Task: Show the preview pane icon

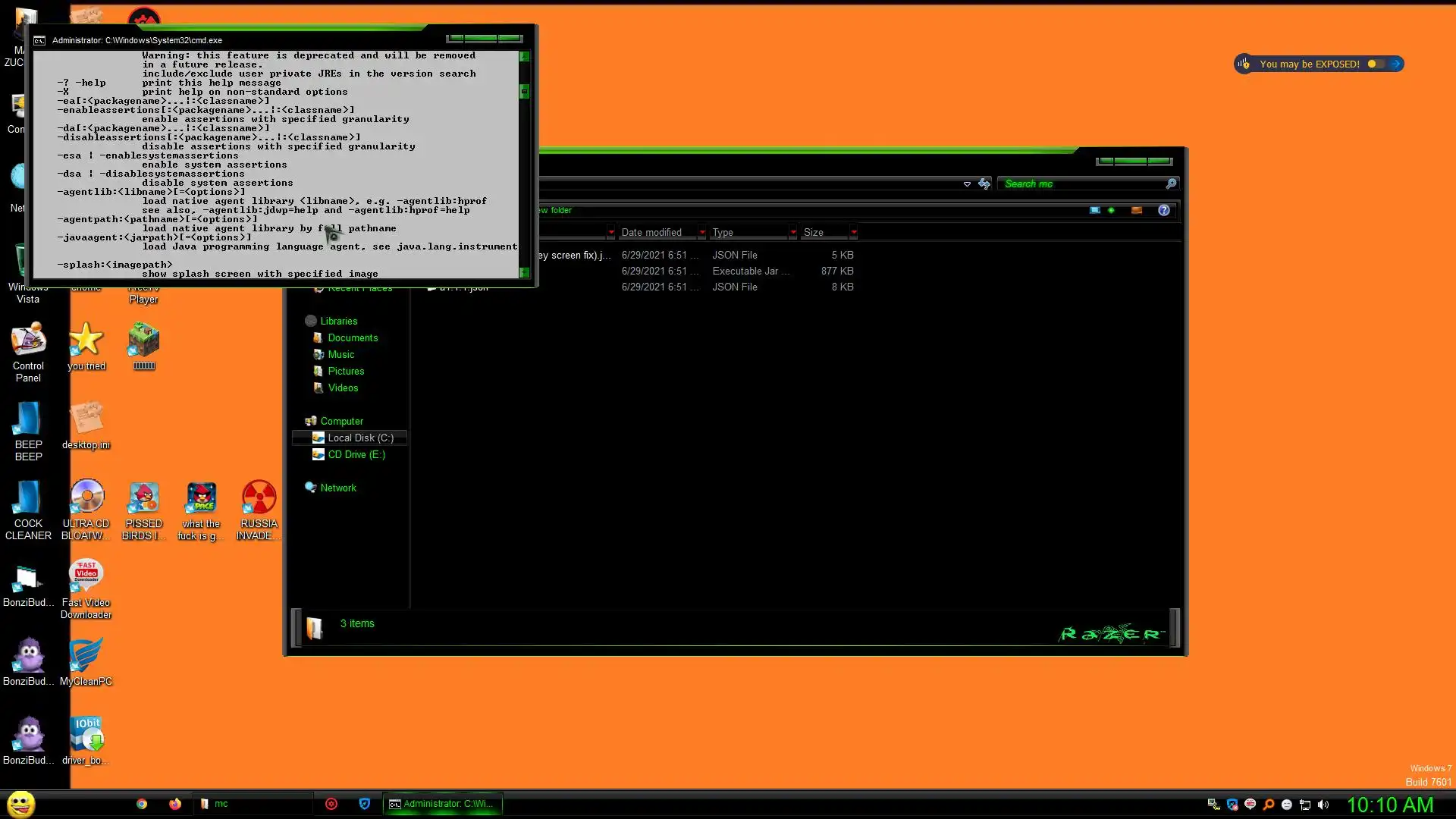Action: point(1136,210)
